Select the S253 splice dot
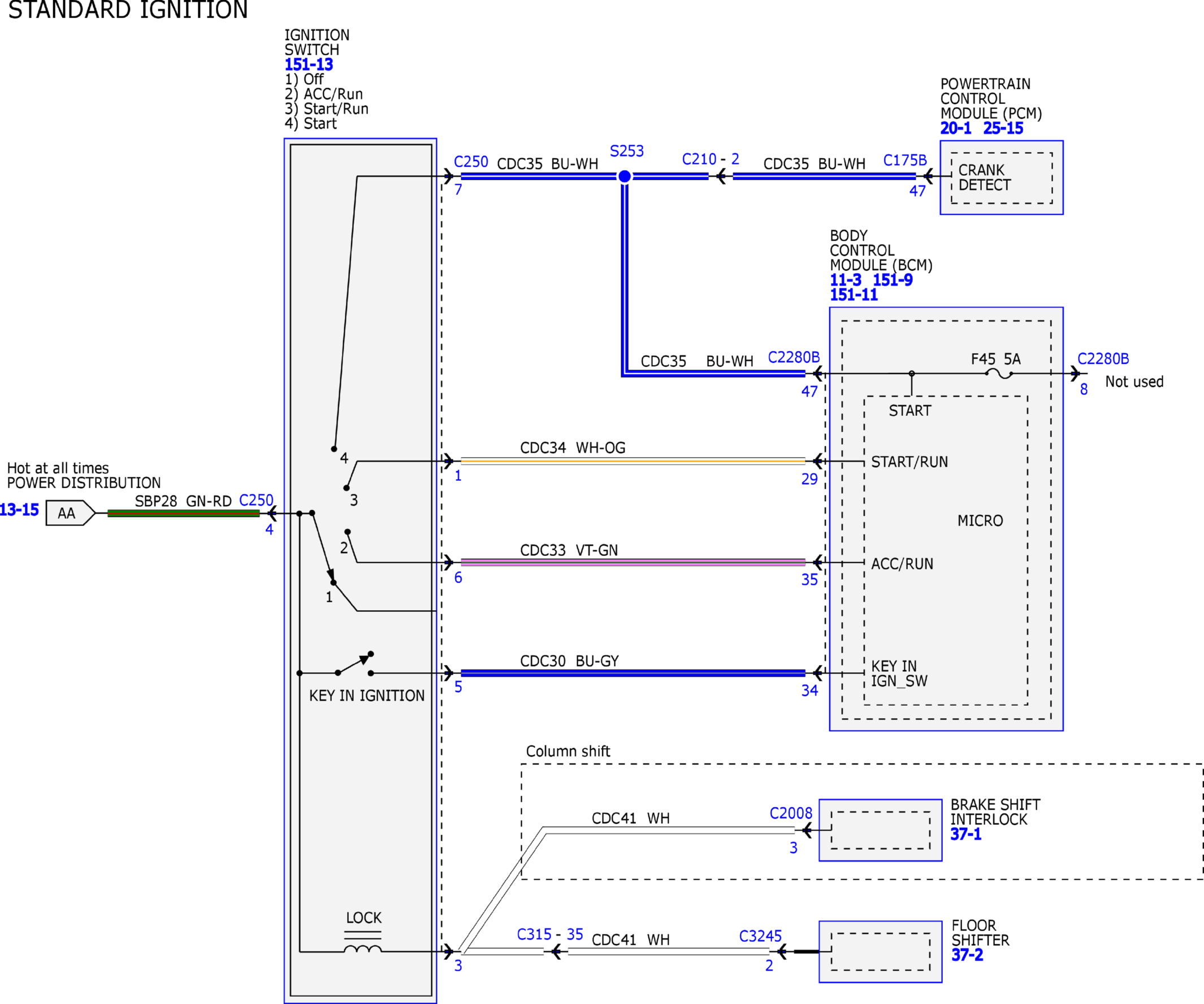The width and height of the screenshot is (1204, 1004). [x=625, y=176]
